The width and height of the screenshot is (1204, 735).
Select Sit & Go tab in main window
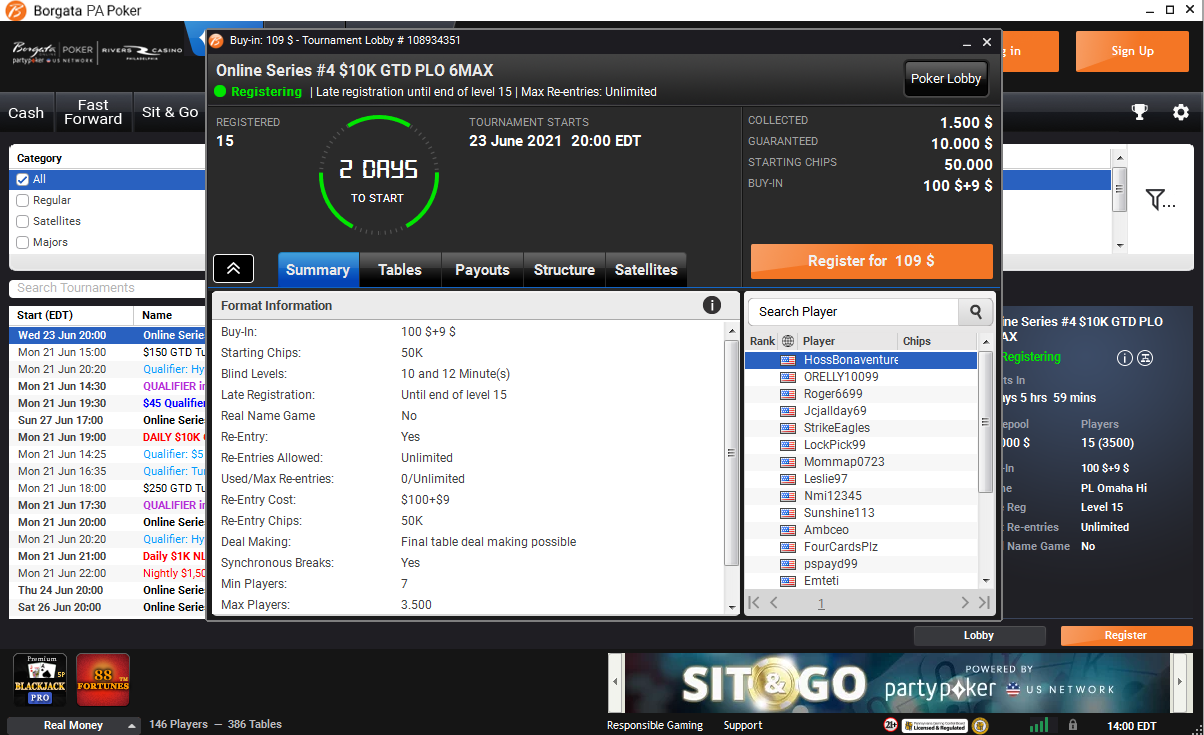point(170,112)
